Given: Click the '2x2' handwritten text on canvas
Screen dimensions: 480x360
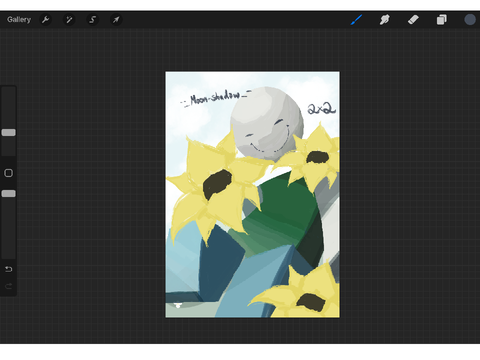Looking at the screenshot, I should 321,109.
